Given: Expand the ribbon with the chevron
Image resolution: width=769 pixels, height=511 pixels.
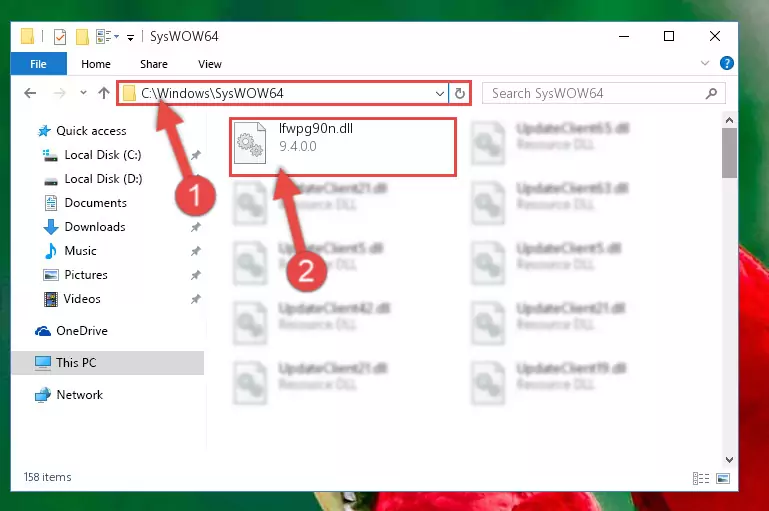Looking at the screenshot, I should tap(705, 63).
